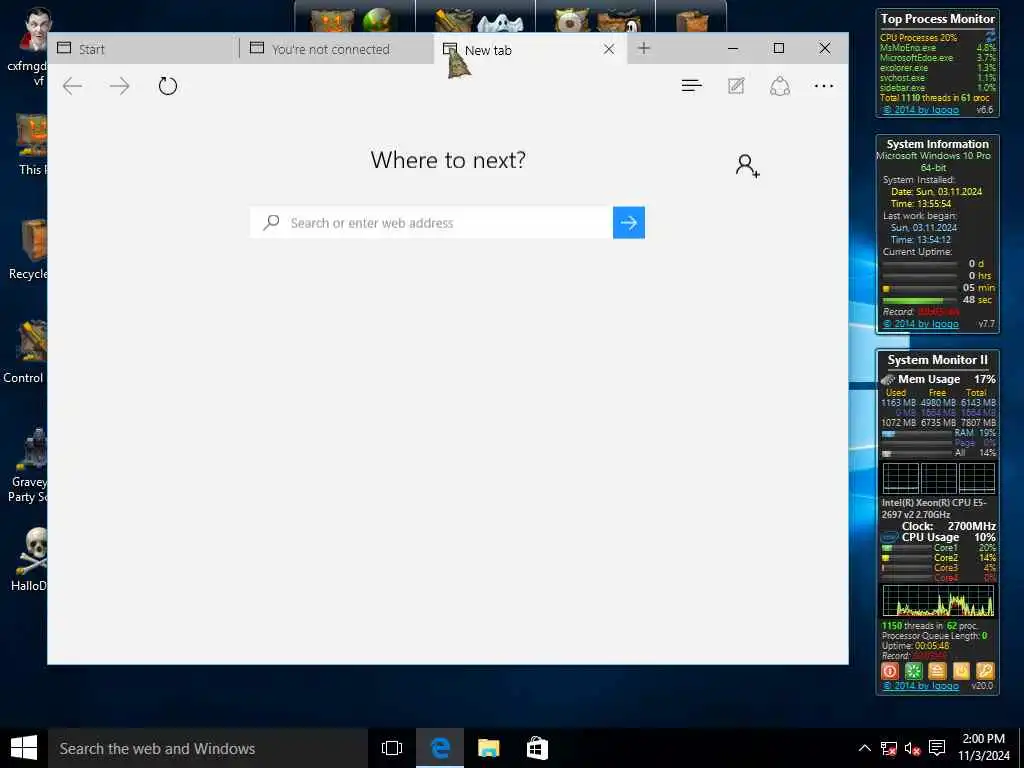Image resolution: width=1024 pixels, height=768 pixels.
Task: Click the ghost icon in top dock
Action: click(500, 23)
